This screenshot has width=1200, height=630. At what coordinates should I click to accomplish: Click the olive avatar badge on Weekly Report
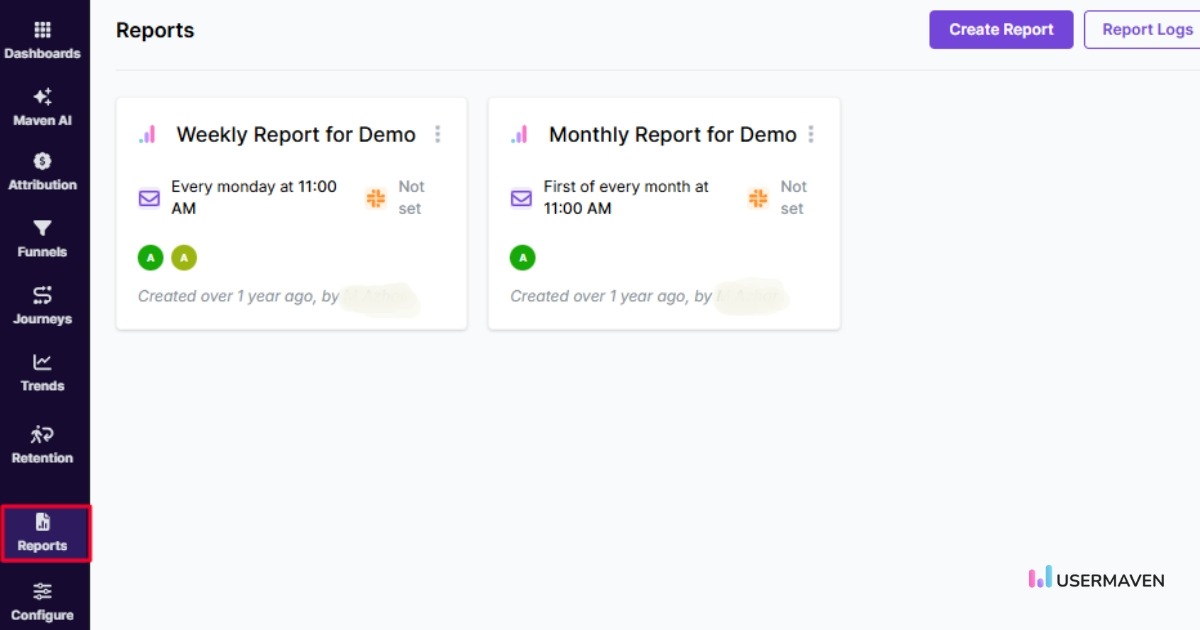click(x=184, y=257)
